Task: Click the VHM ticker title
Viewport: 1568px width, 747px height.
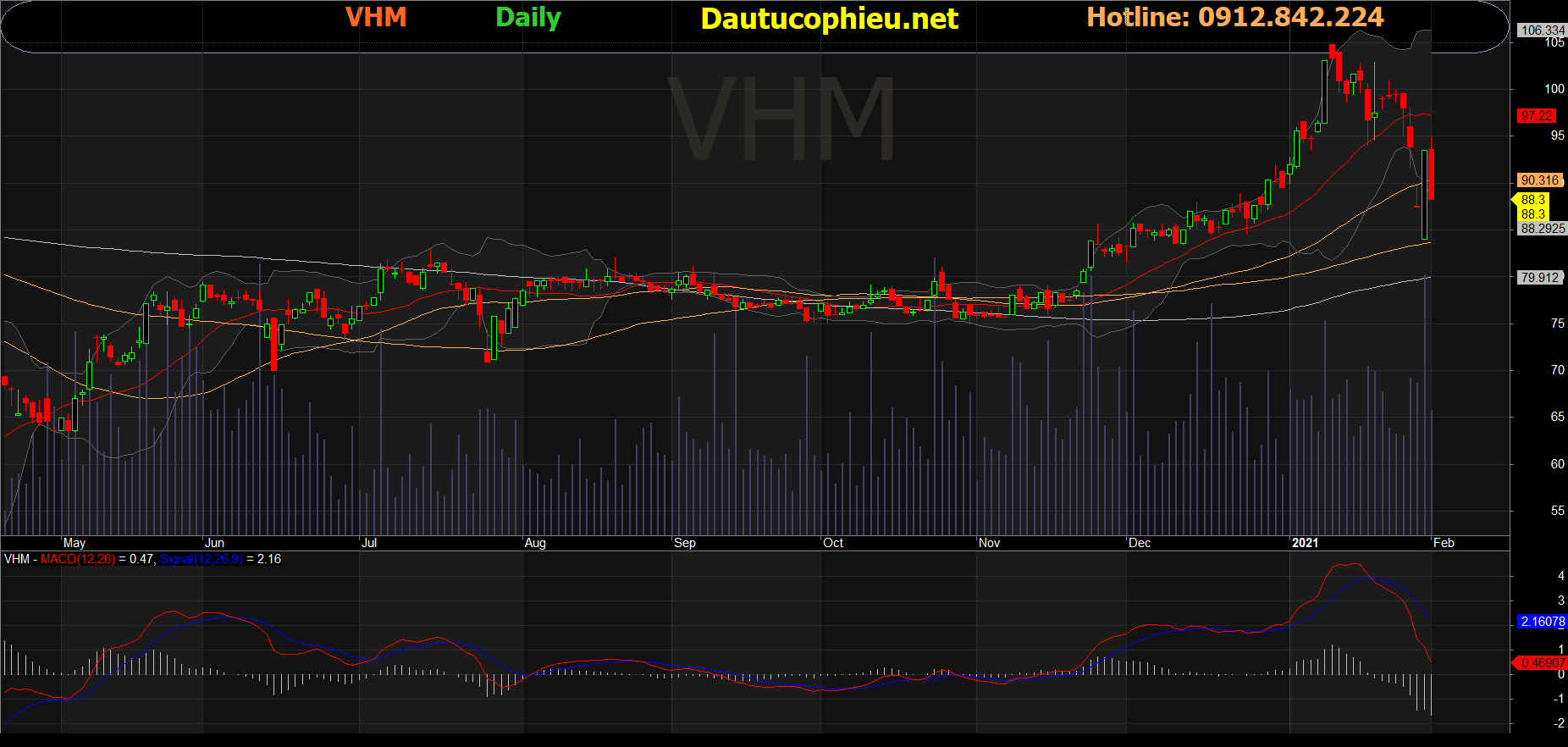Action: pos(376,17)
